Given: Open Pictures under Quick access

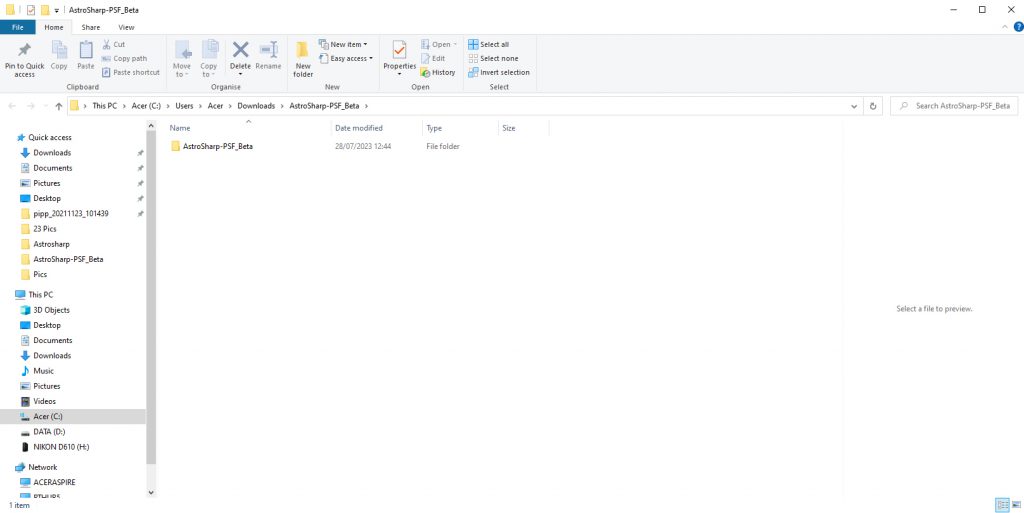Looking at the screenshot, I should point(46,183).
